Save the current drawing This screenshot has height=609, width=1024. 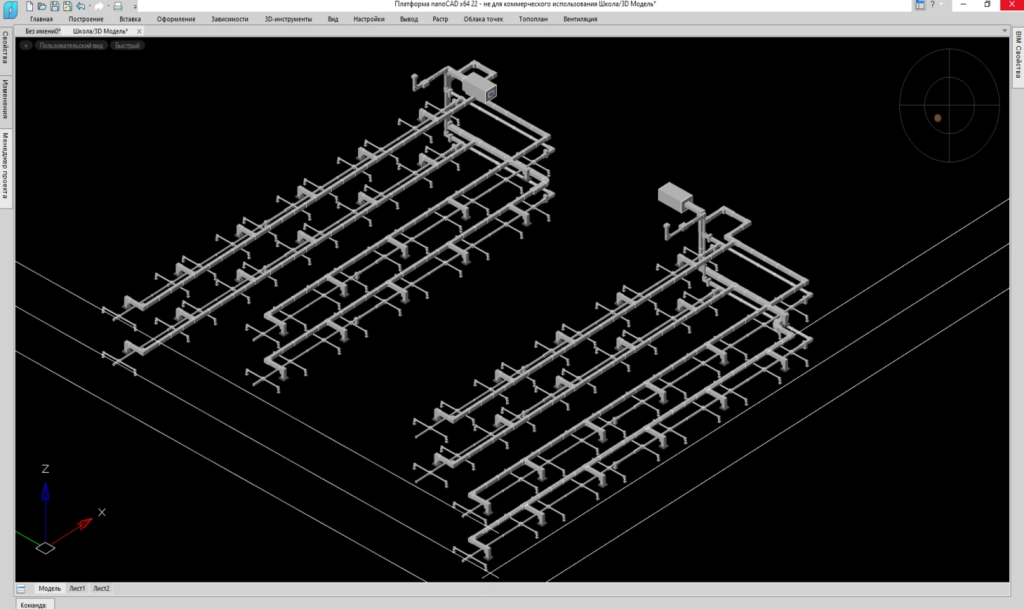(56, 7)
